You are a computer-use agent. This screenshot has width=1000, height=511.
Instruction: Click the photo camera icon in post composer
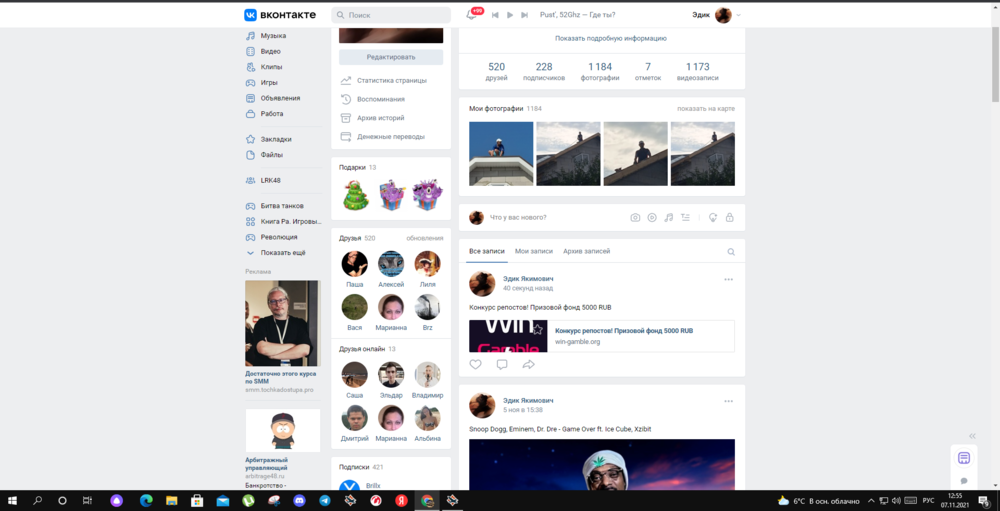click(x=635, y=218)
